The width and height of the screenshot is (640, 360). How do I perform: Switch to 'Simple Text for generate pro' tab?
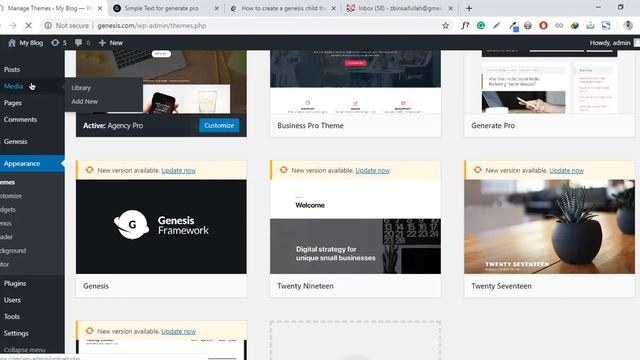point(162,8)
